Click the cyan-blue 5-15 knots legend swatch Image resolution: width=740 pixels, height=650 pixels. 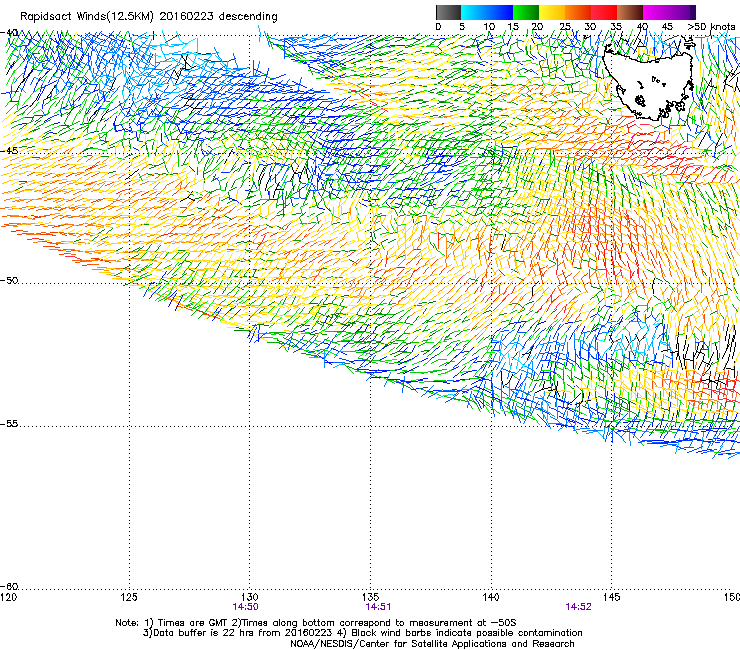point(487,12)
